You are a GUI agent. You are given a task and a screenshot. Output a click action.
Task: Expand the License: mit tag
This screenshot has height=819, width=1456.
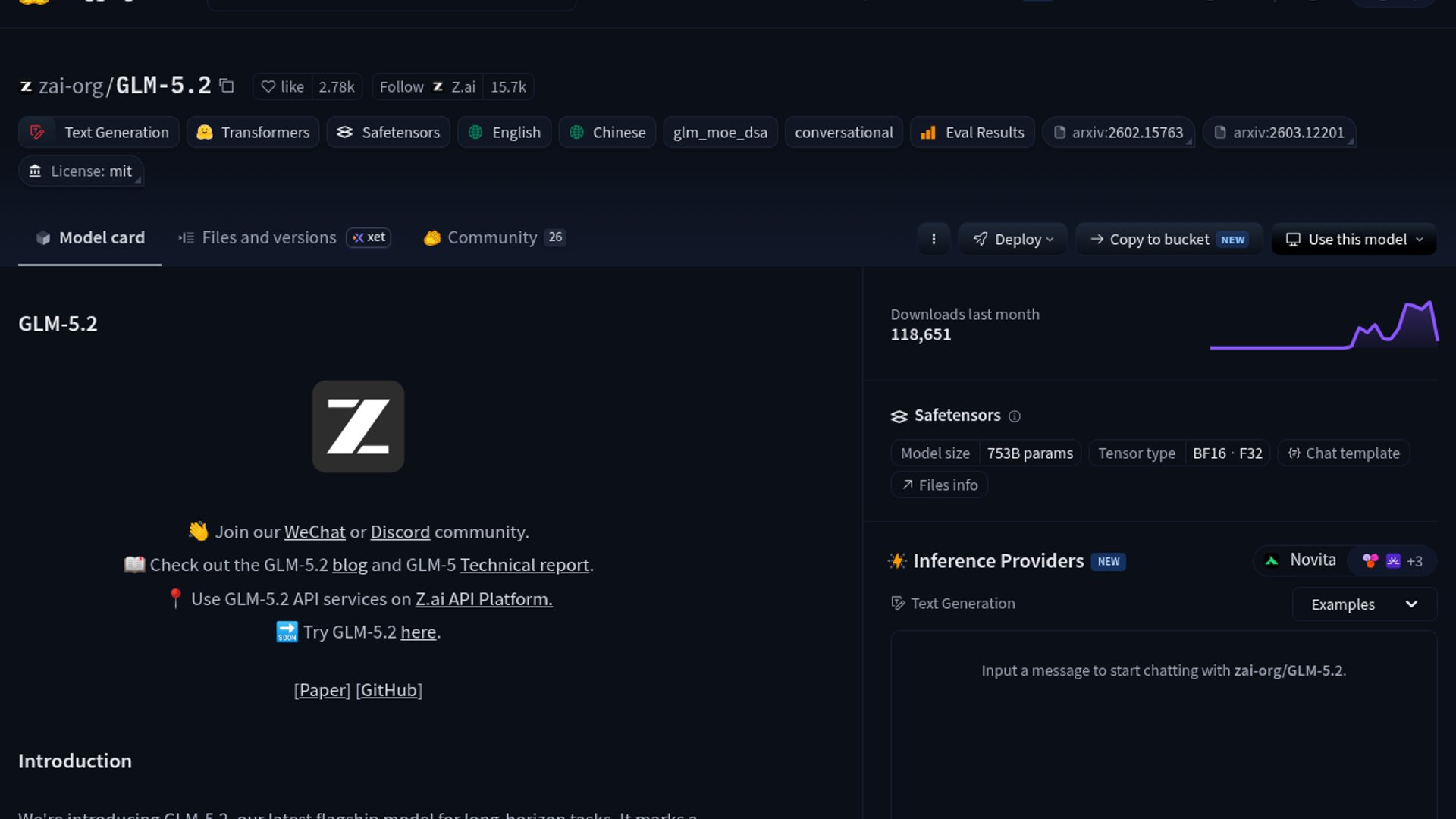pyautogui.click(x=81, y=171)
